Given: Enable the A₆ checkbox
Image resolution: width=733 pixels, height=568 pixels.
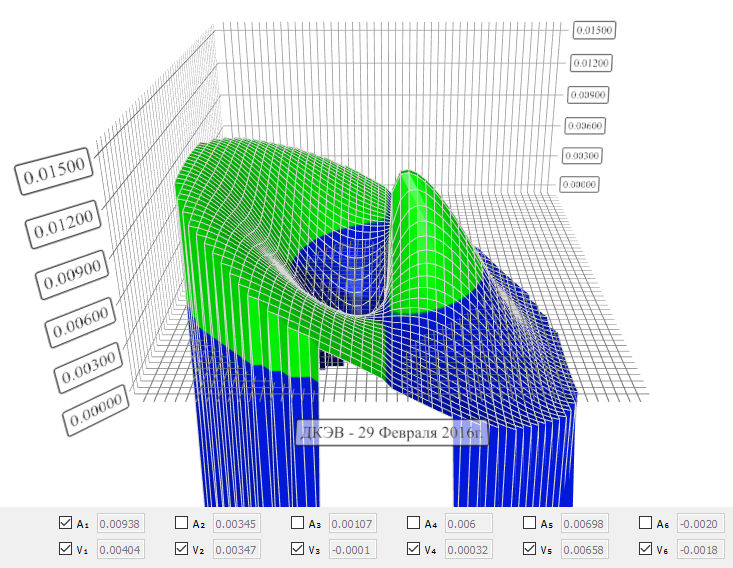Looking at the screenshot, I should (646, 522).
